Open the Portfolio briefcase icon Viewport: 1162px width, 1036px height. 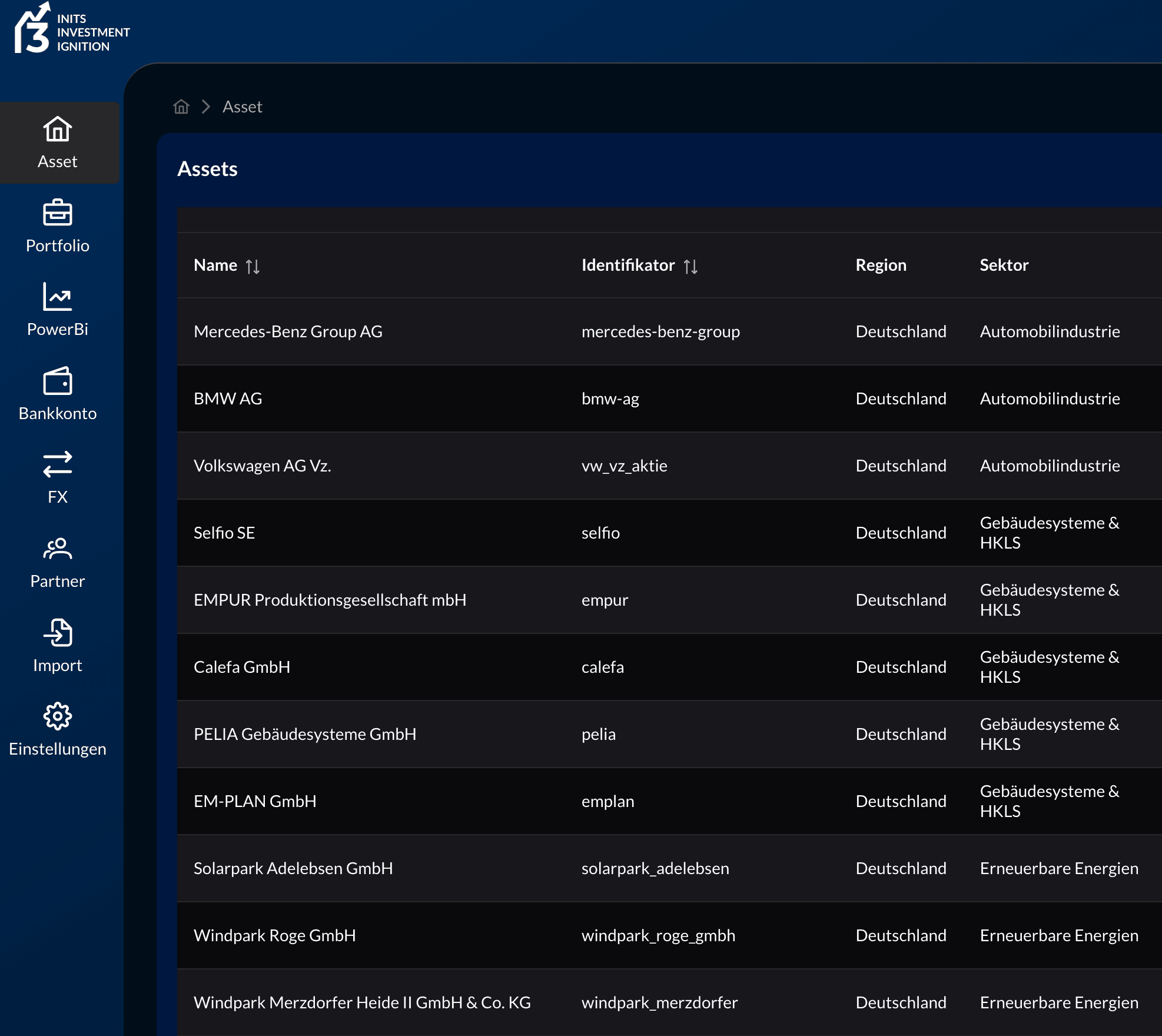[58, 214]
